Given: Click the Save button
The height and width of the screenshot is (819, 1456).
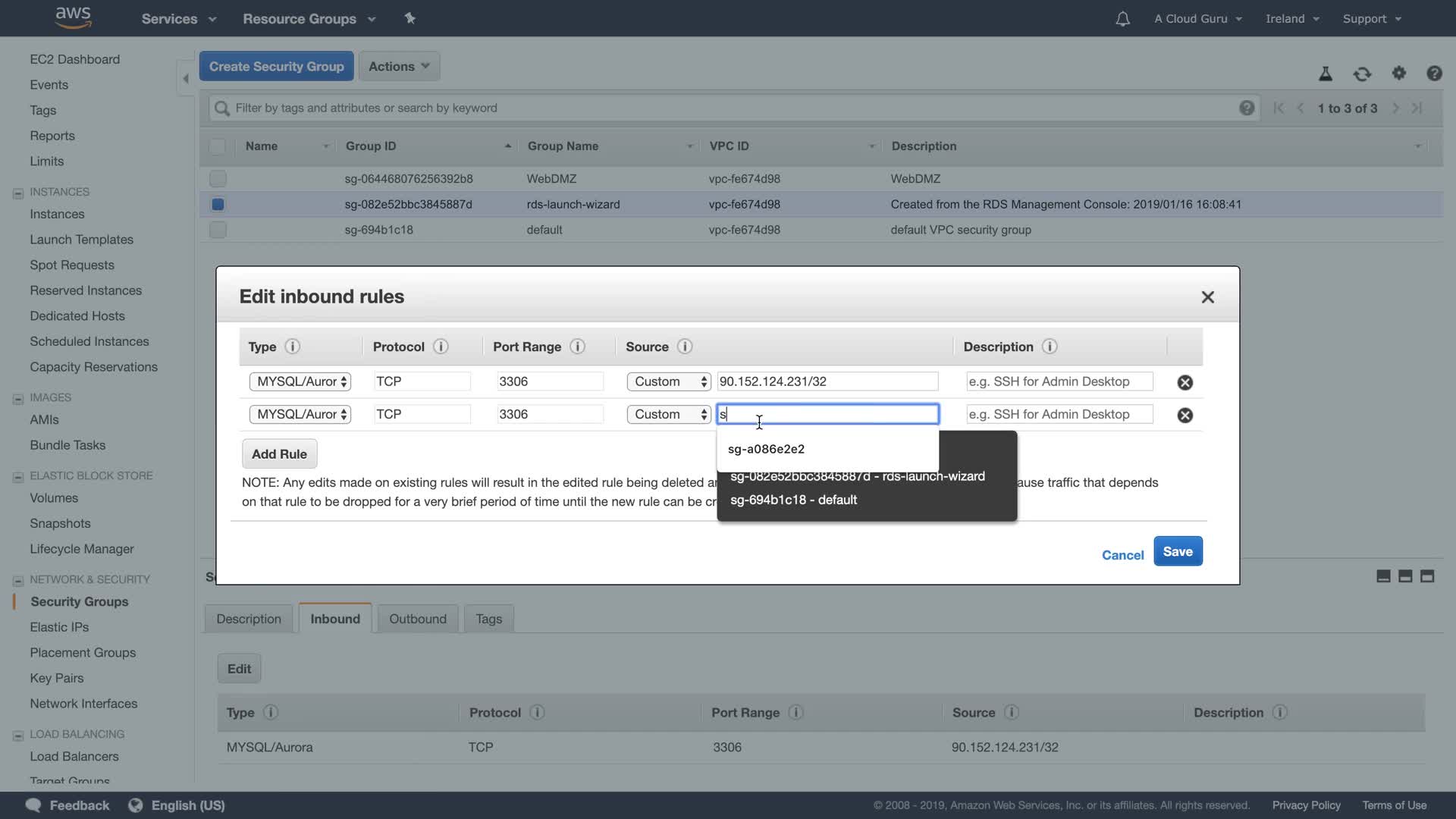Looking at the screenshot, I should point(1177,551).
